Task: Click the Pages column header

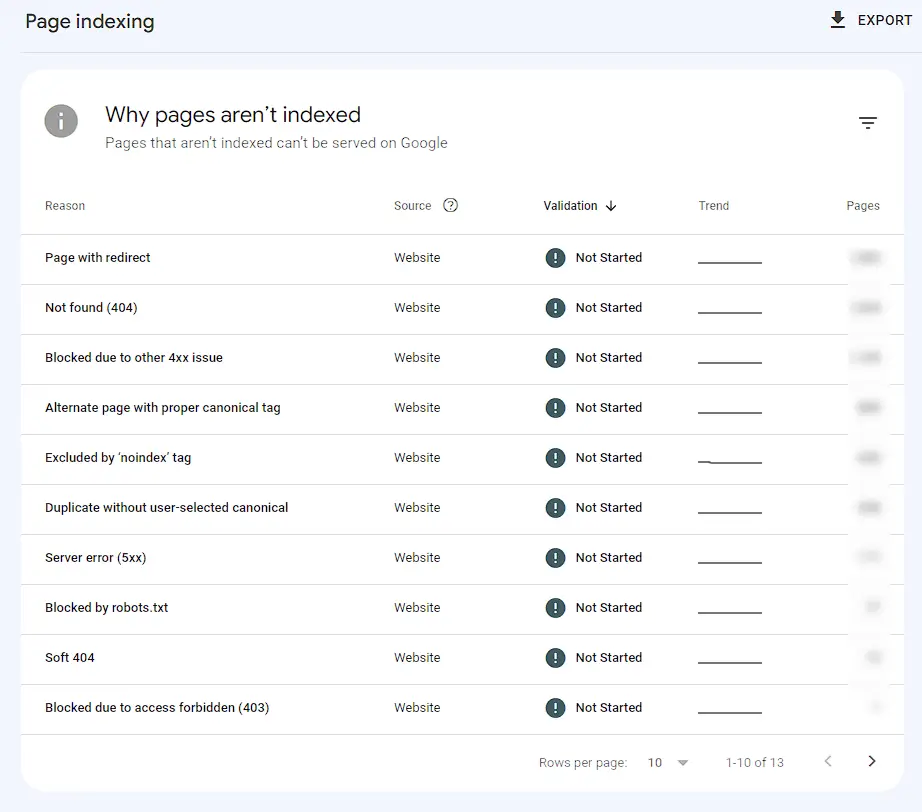Action: point(863,206)
